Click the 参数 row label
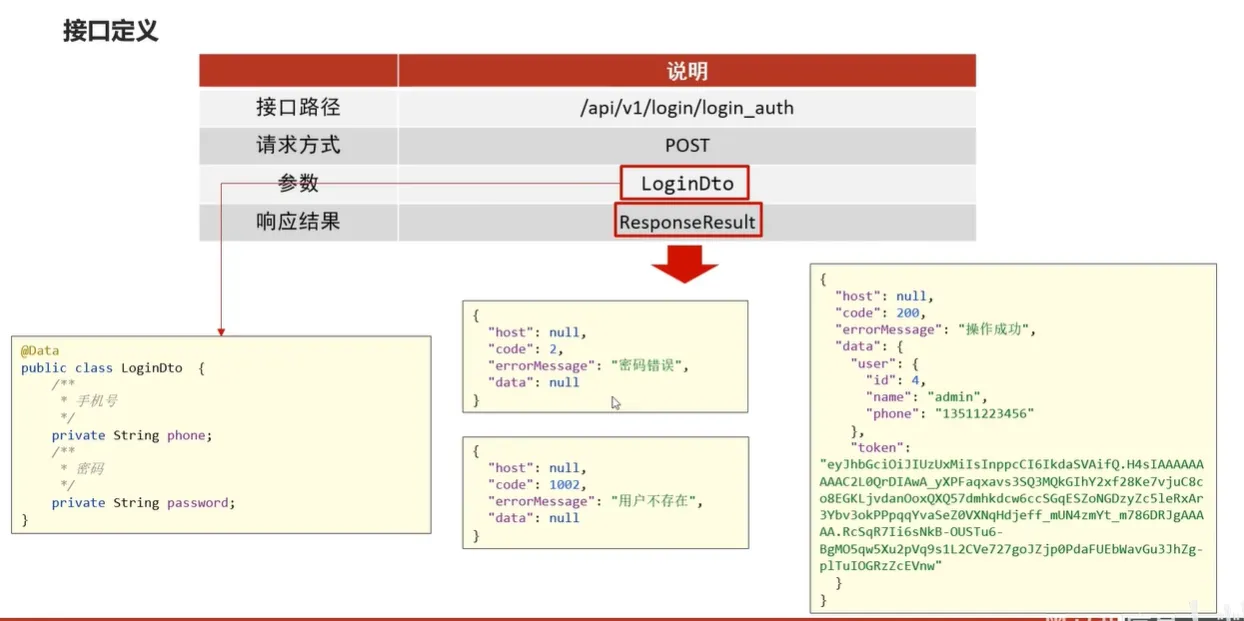Image resolution: width=1244 pixels, height=621 pixels. [x=298, y=184]
